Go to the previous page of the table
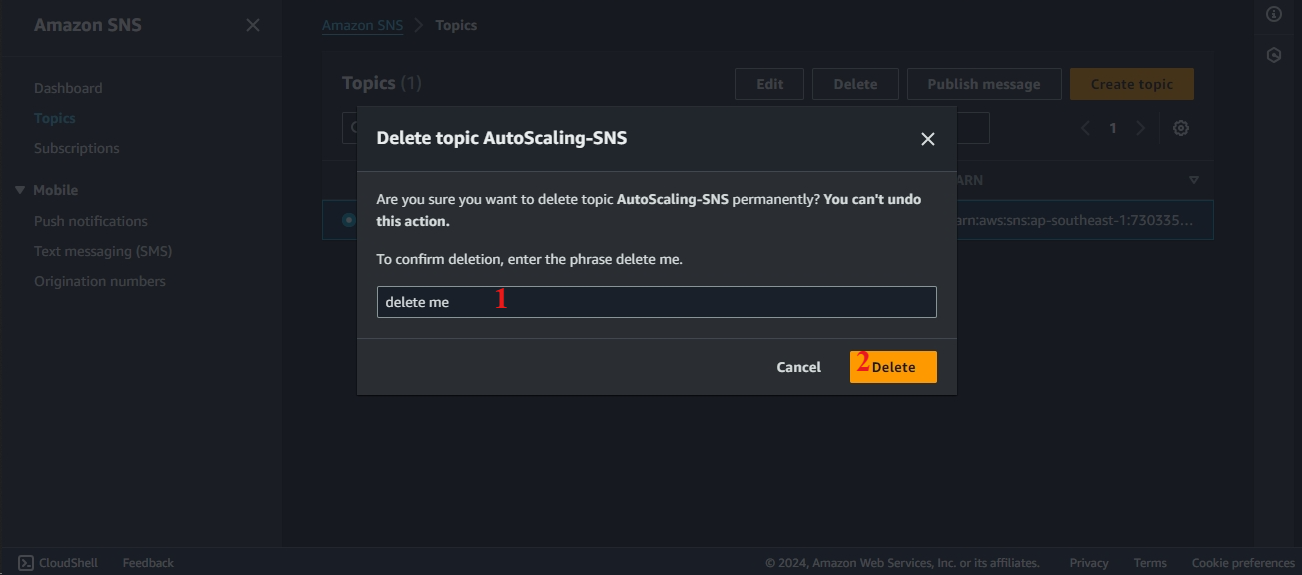 [x=1086, y=128]
